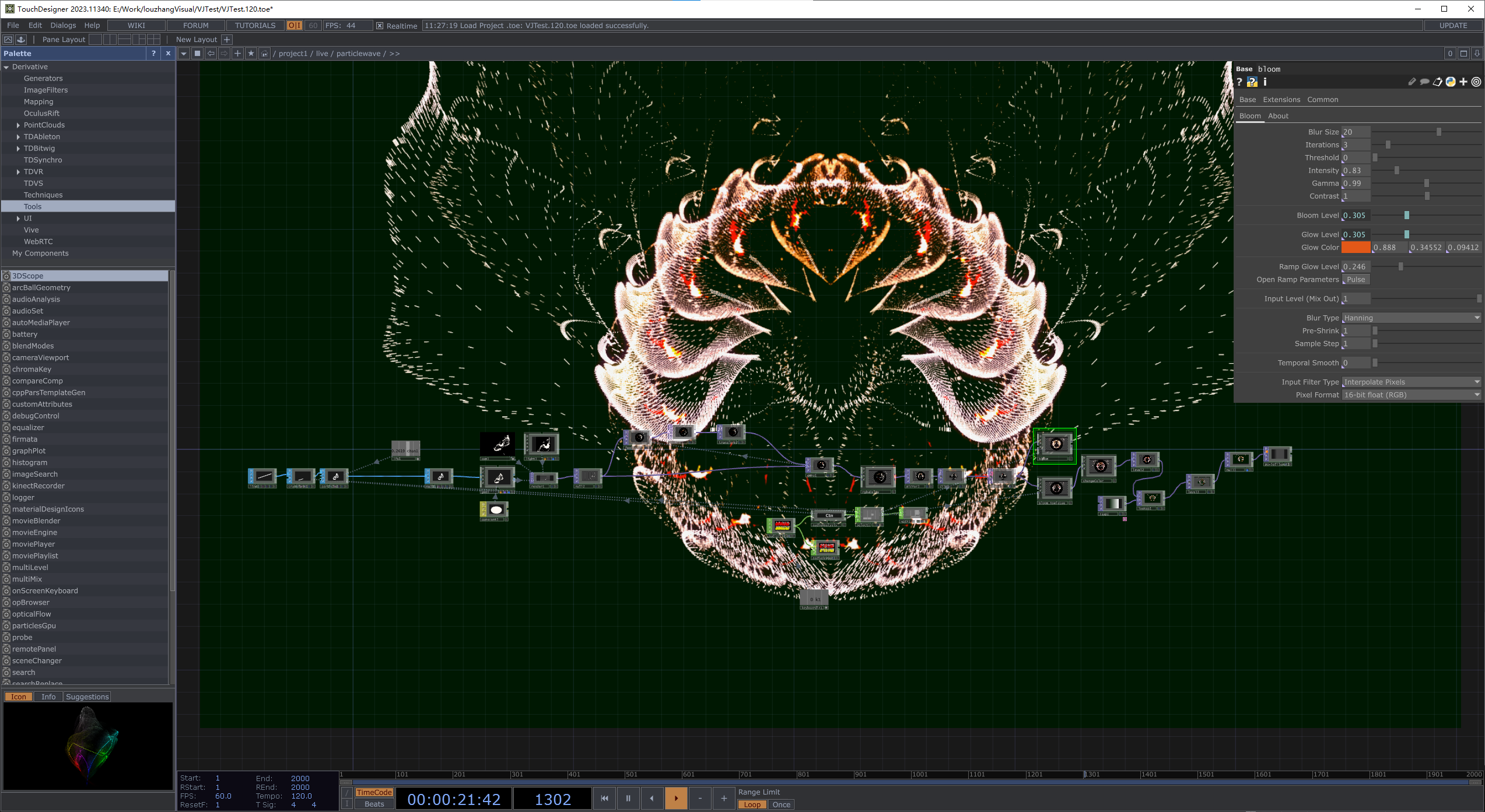Switch to the Extensions parameter tab

(x=1281, y=100)
